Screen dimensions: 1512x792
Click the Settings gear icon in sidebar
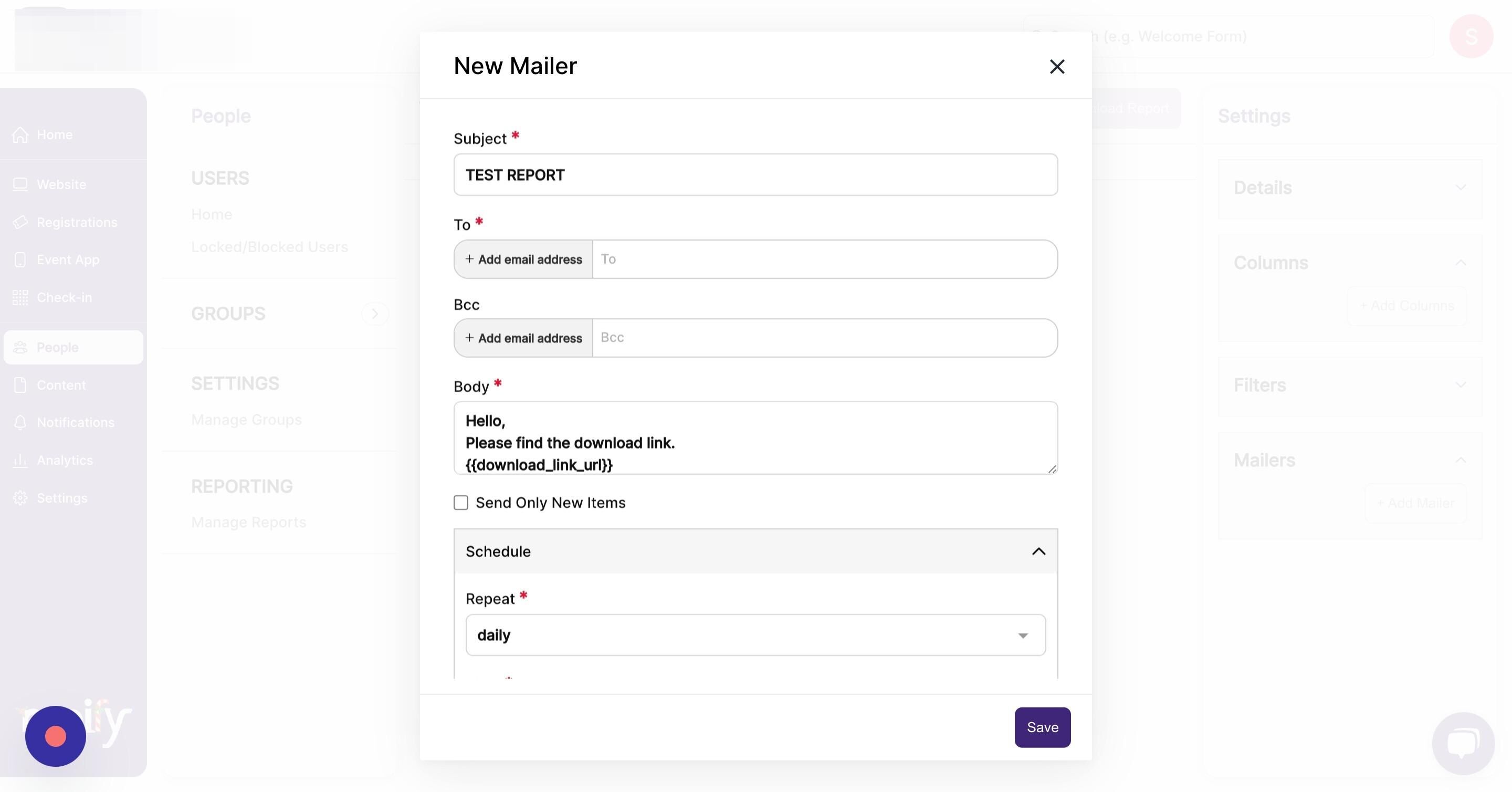click(x=20, y=498)
